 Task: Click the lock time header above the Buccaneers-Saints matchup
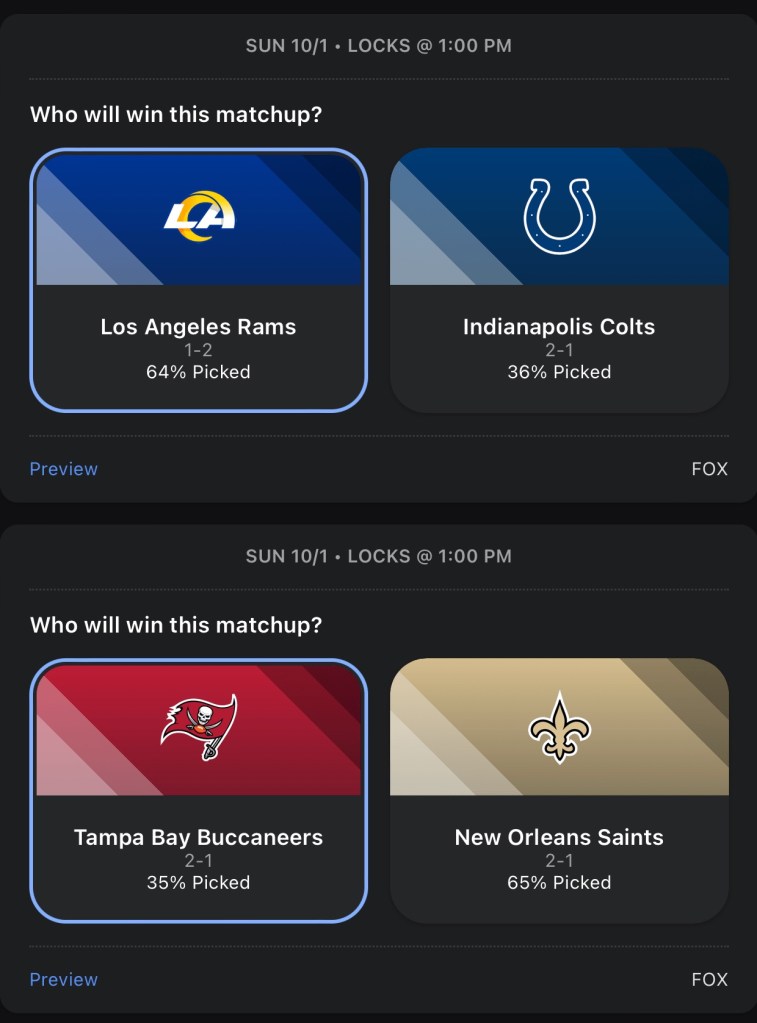pyautogui.click(x=379, y=556)
